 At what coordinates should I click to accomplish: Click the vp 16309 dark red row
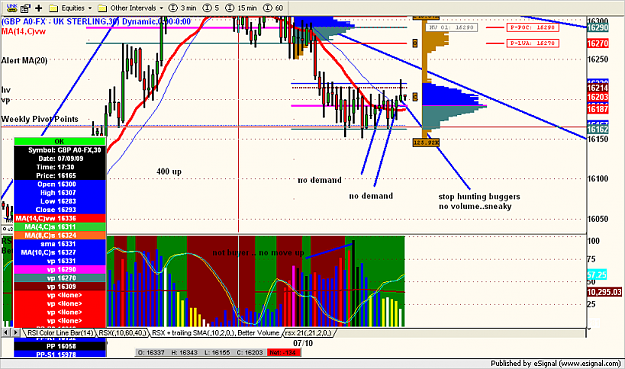(x=60, y=287)
